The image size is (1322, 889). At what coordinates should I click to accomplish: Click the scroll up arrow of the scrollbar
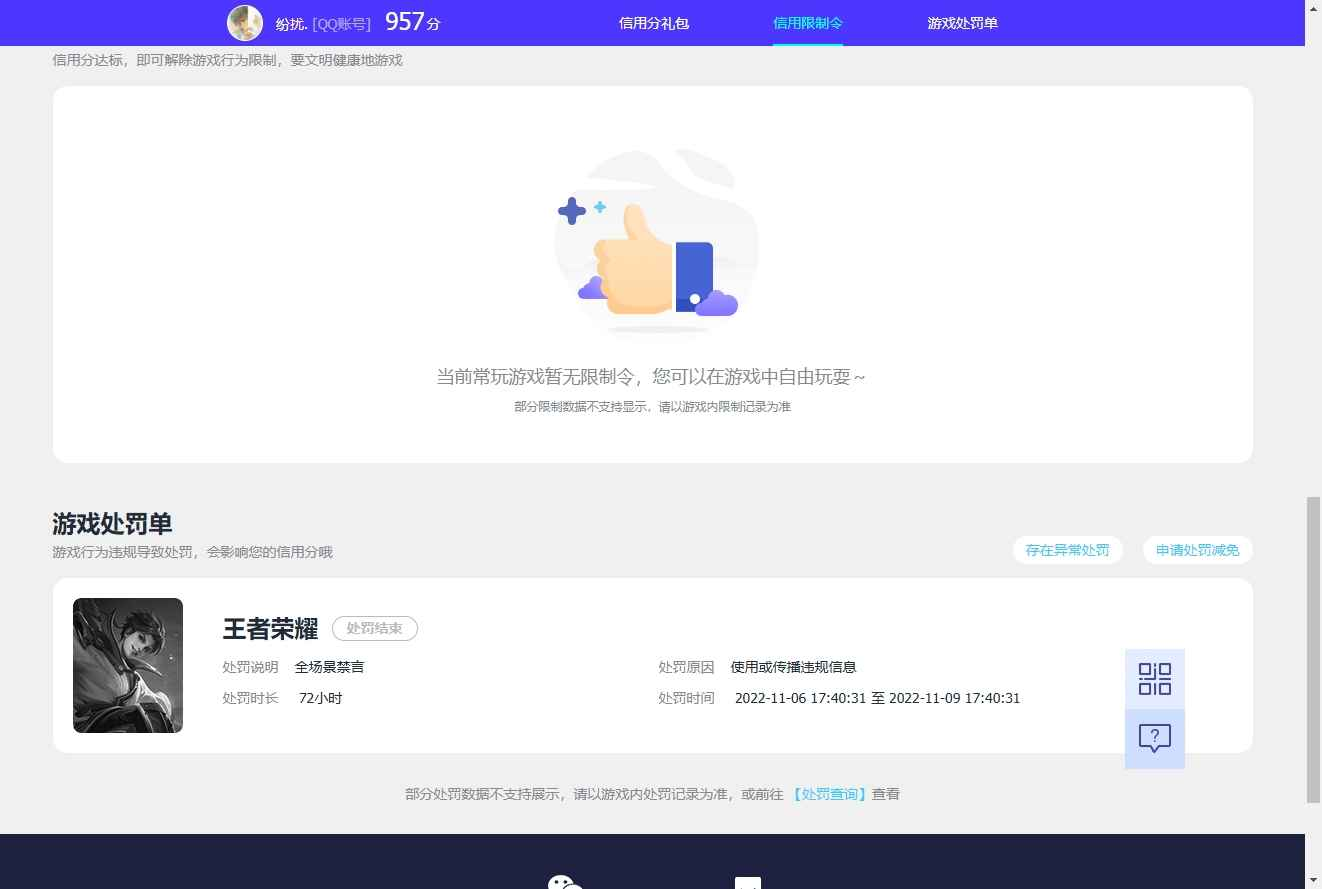point(1313,8)
